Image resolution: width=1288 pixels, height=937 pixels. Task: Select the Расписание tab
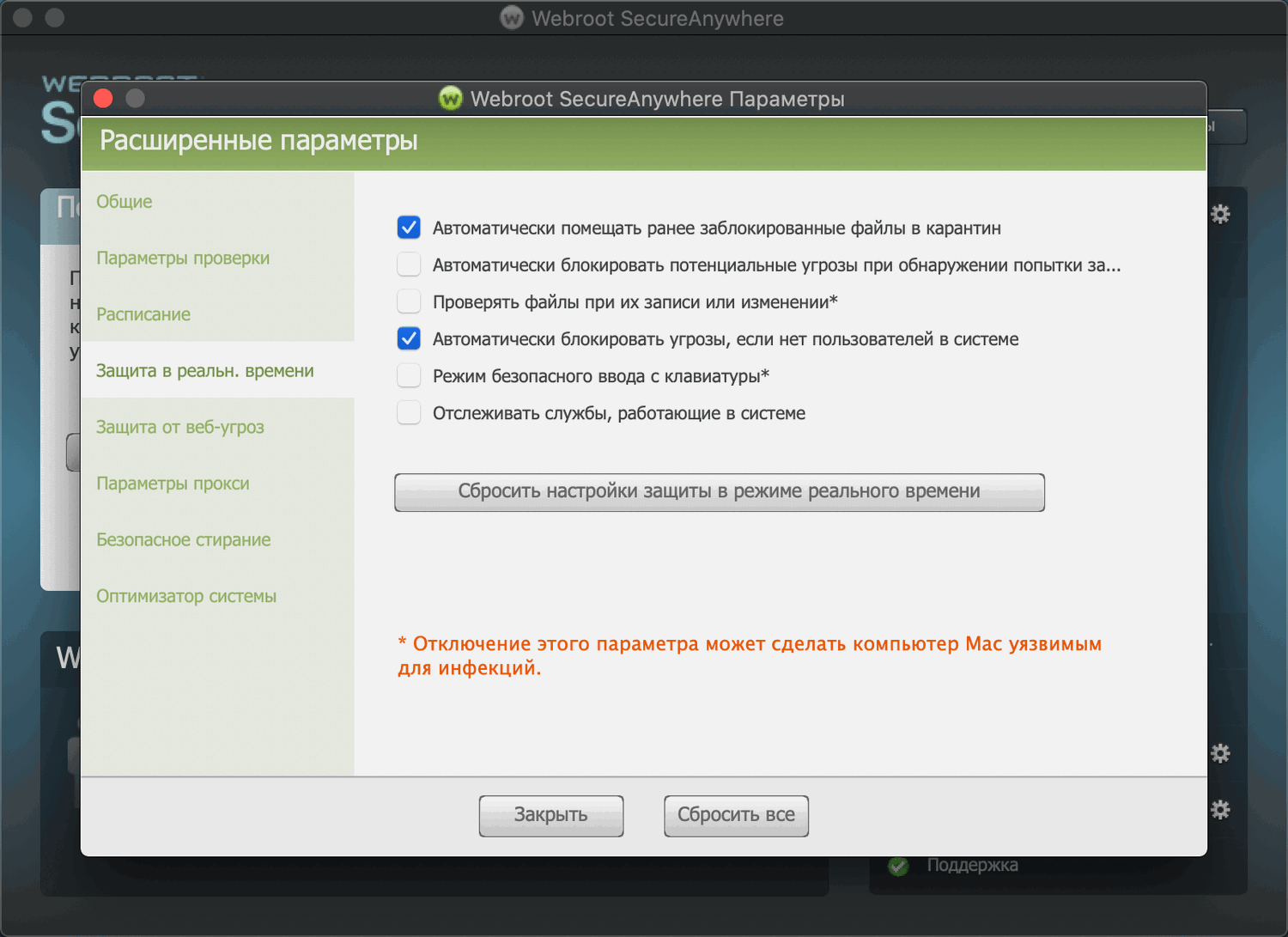click(x=143, y=314)
